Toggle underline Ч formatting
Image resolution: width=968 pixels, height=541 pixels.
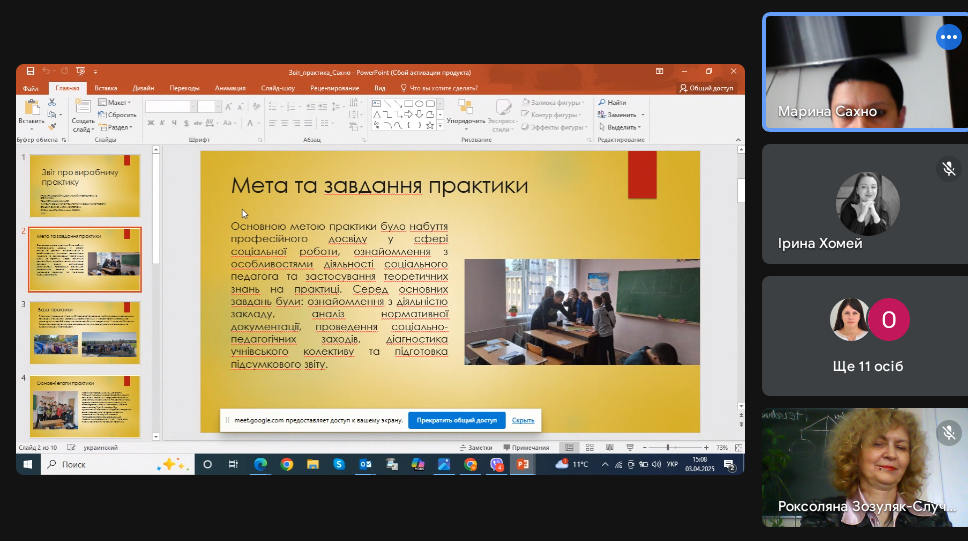click(x=174, y=123)
